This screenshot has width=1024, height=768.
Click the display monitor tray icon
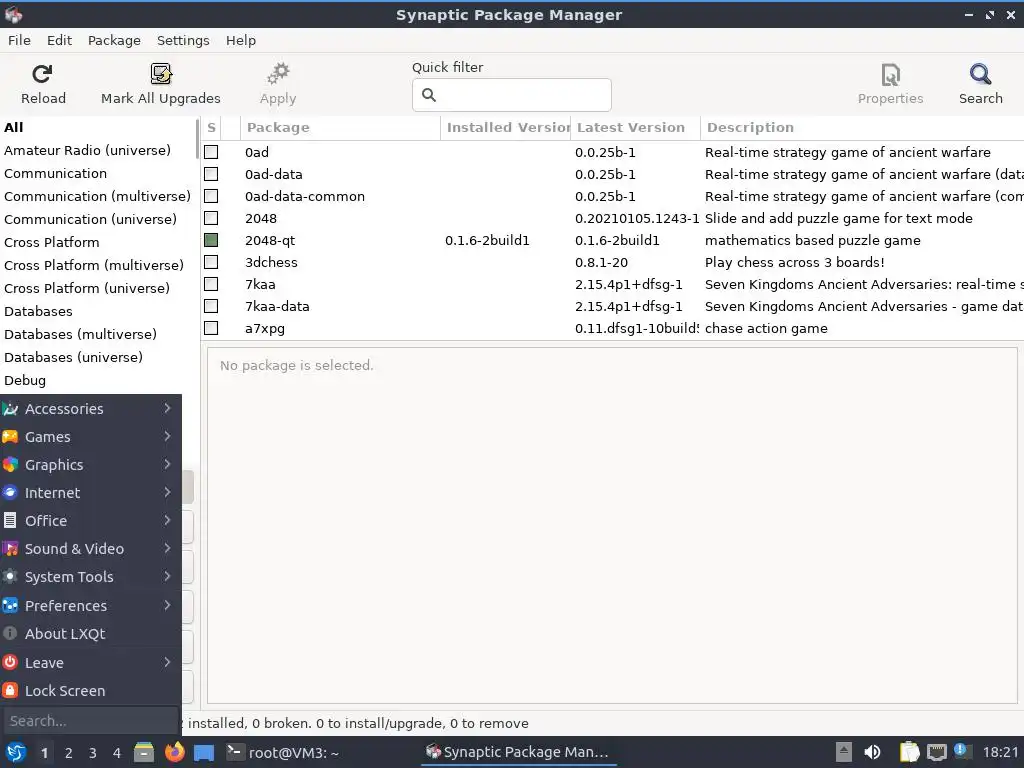coord(936,752)
